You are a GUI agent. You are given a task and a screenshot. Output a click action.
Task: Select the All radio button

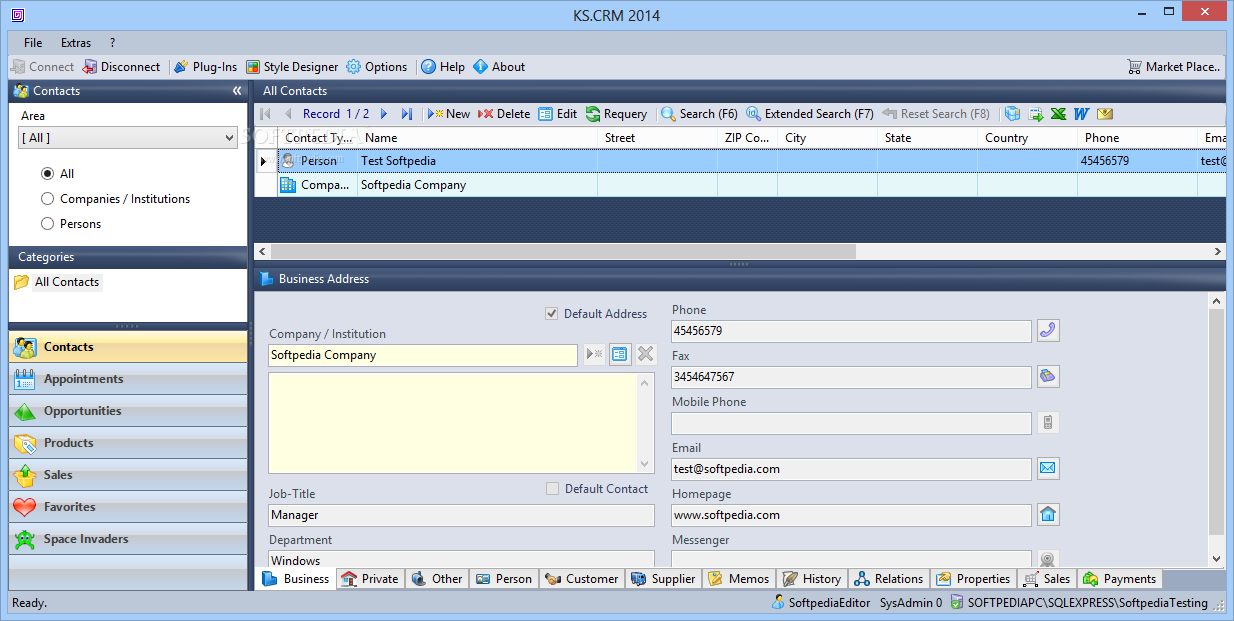pyautogui.click(x=47, y=173)
